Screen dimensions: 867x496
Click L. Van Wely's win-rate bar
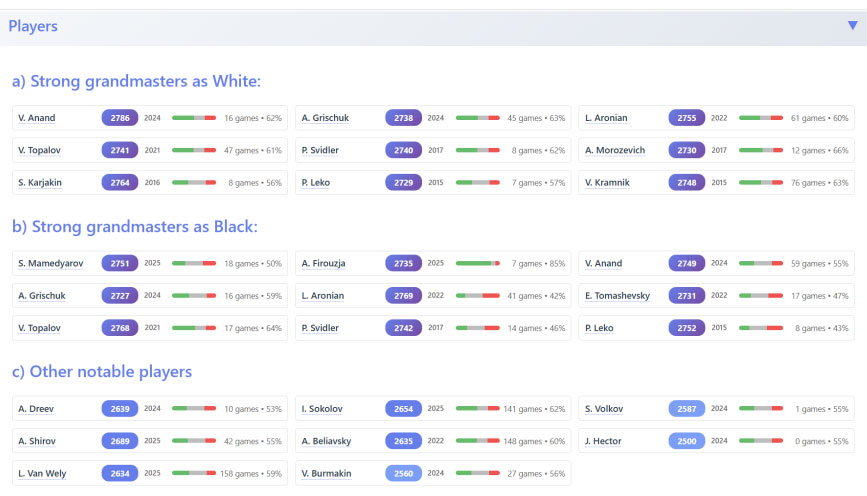[194, 473]
